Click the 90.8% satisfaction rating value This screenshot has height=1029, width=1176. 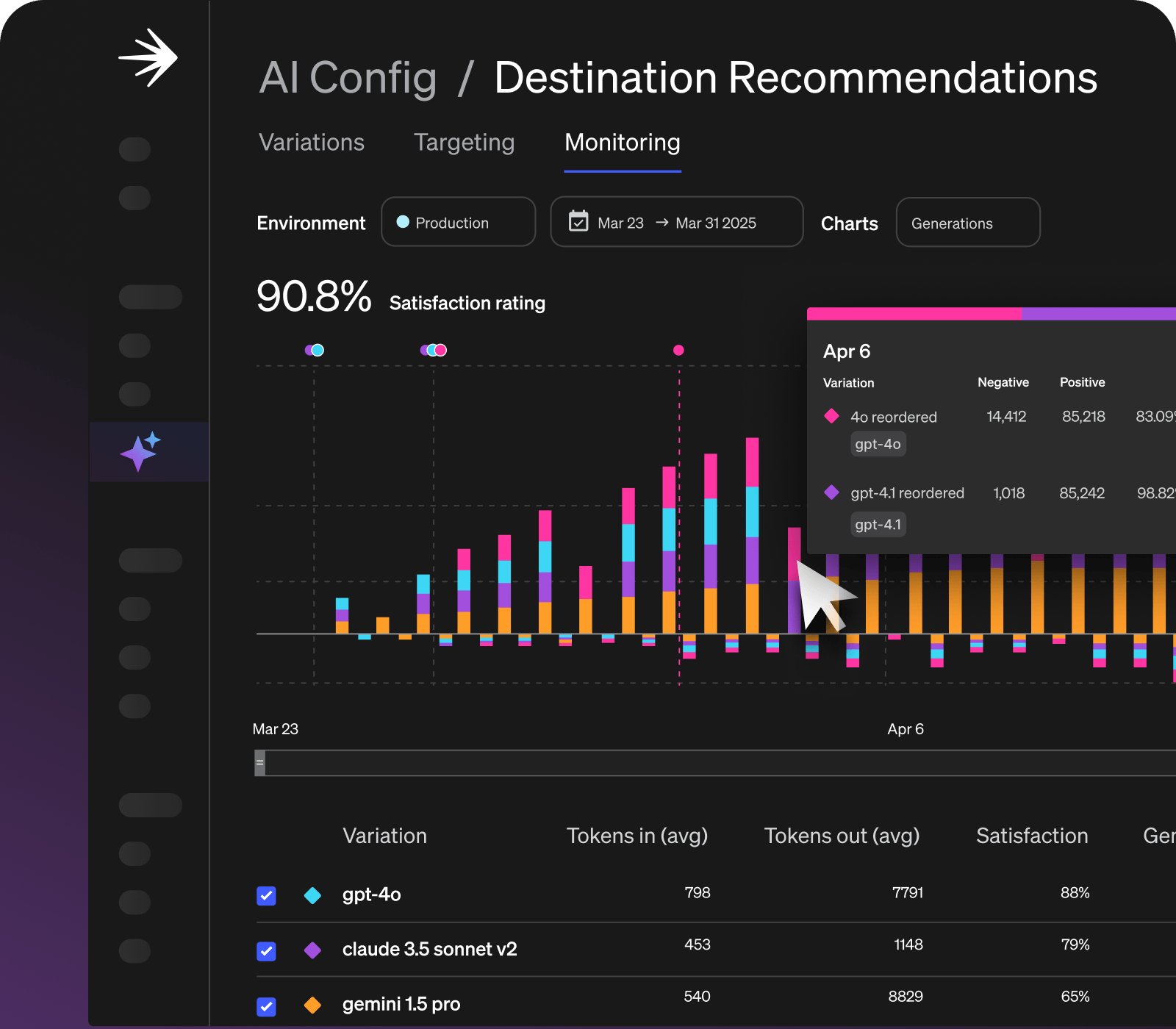pos(314,296)
